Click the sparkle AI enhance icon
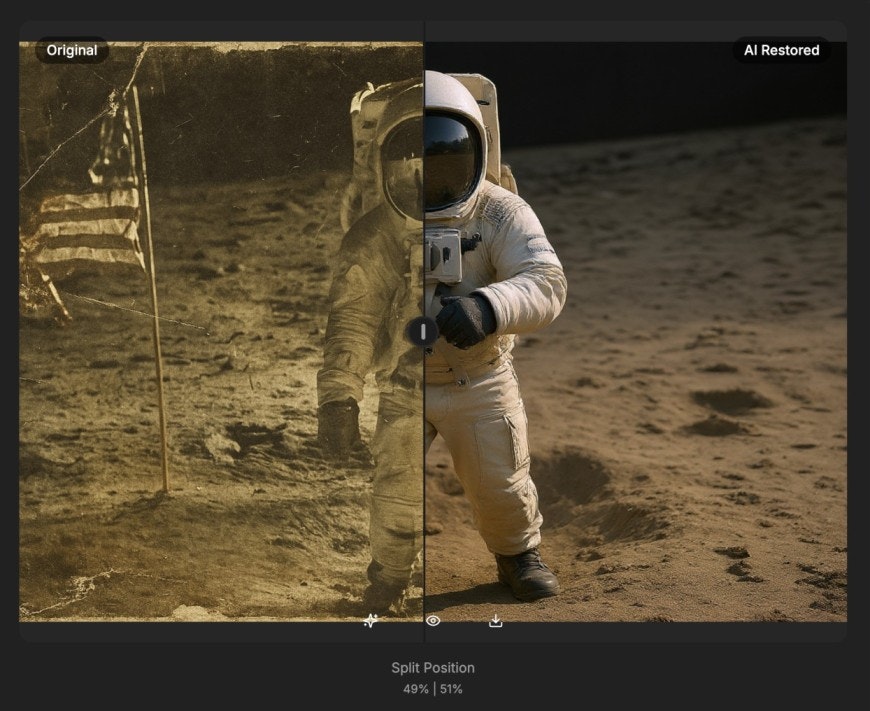 (370, 621)
